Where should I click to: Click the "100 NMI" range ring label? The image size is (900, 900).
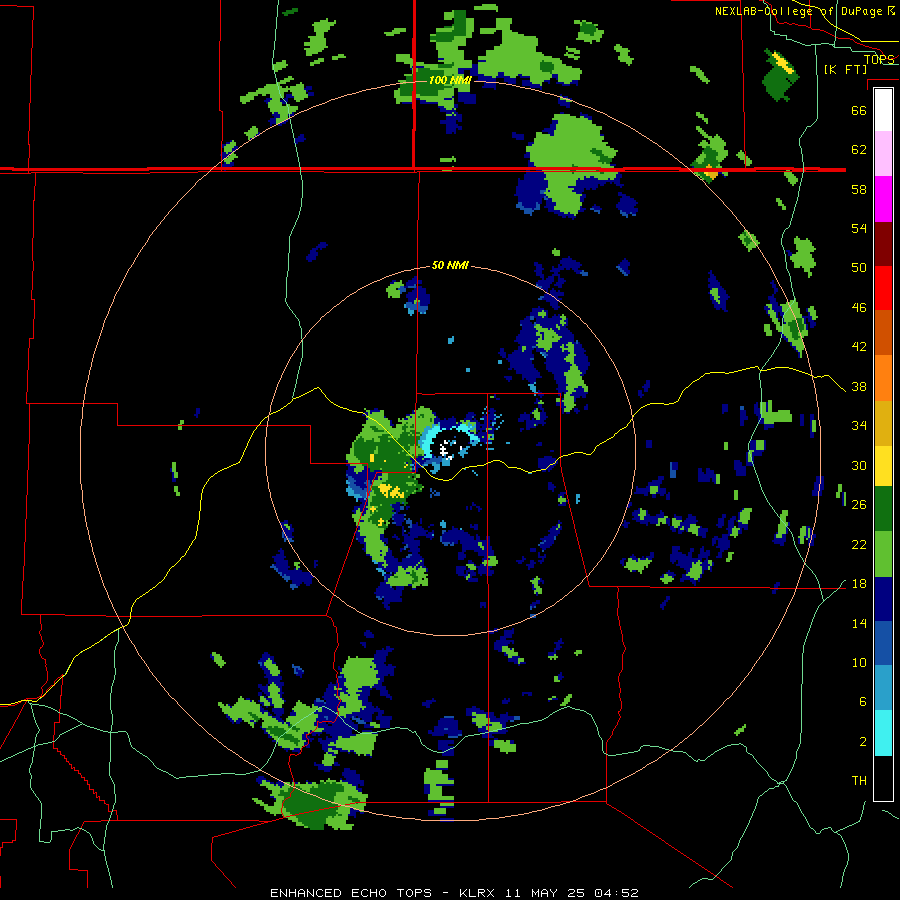click(450, 80)
